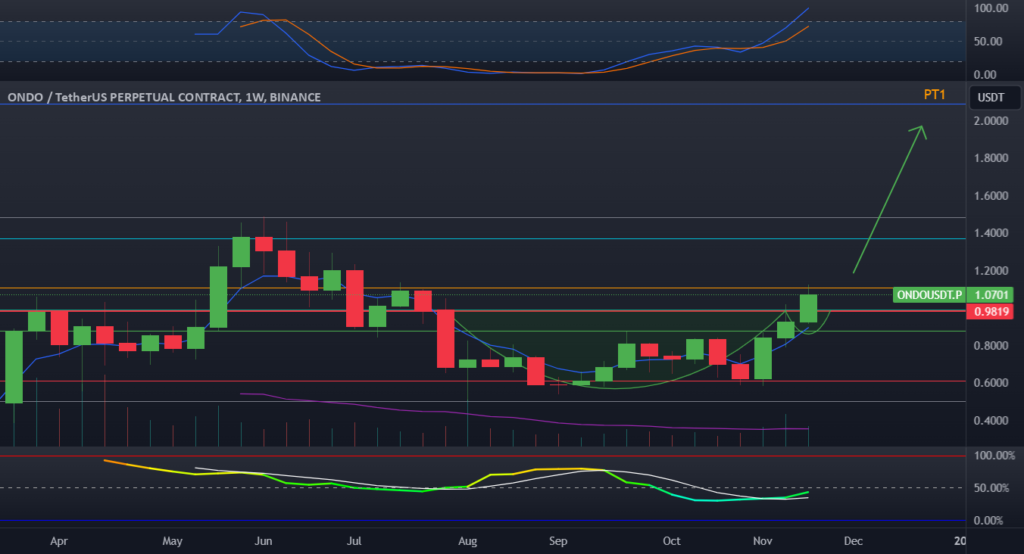
Task: Click 2.0000 on the price scale
Action: point(988,121)
